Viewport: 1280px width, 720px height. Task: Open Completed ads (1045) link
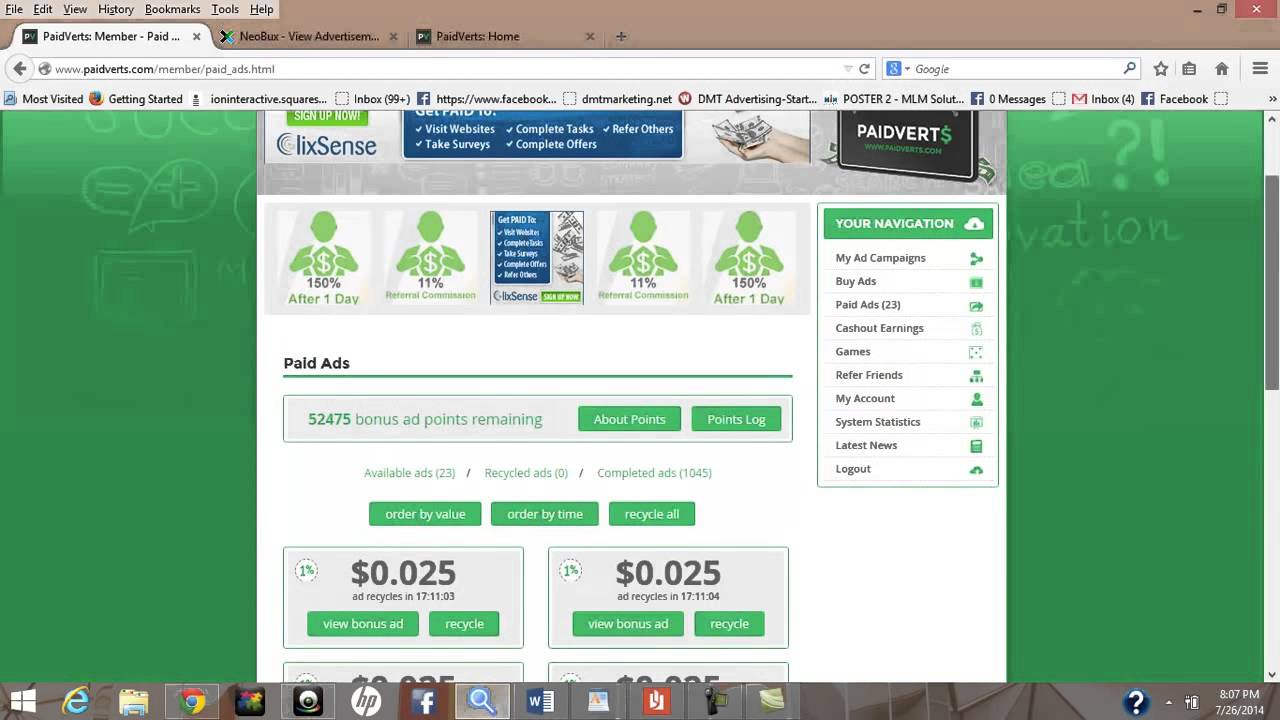pyautogui.click(x=654, y=473)
